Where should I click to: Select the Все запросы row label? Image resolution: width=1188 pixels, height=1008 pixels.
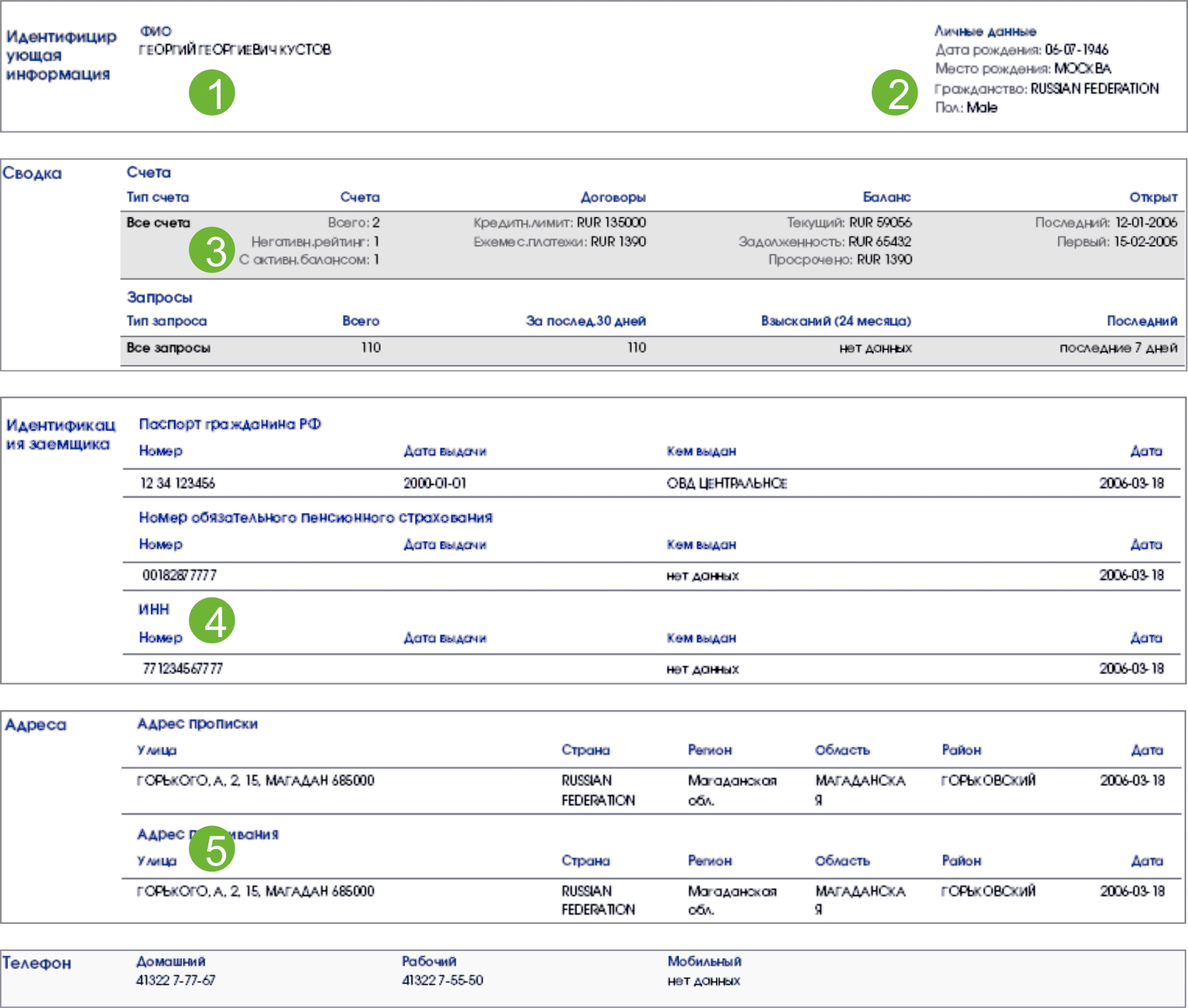[168, 348]
